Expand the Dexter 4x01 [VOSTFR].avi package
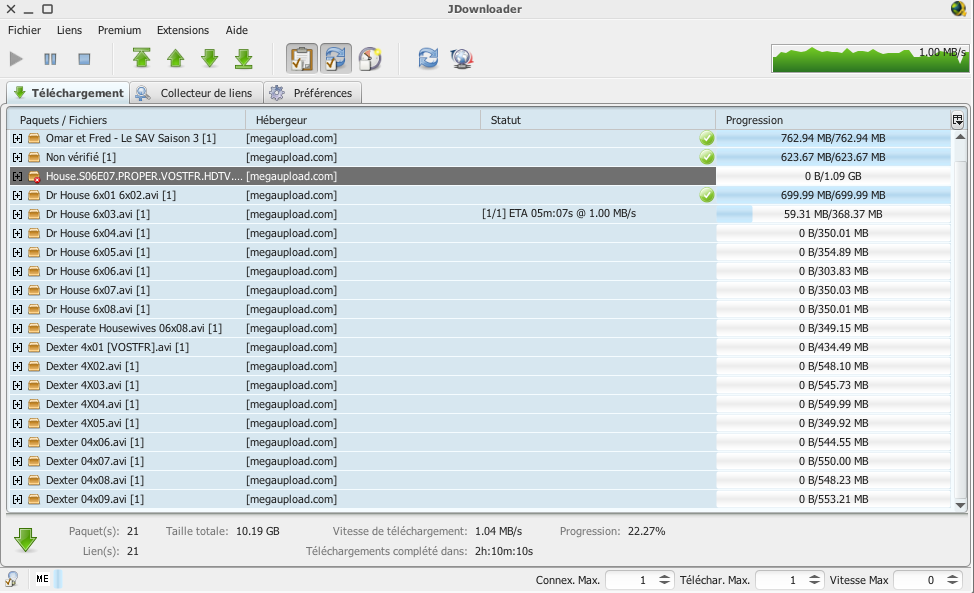Image resolution: width=974 pixels, height=593 pixels. pyautogui.click(x=17, y=347)
